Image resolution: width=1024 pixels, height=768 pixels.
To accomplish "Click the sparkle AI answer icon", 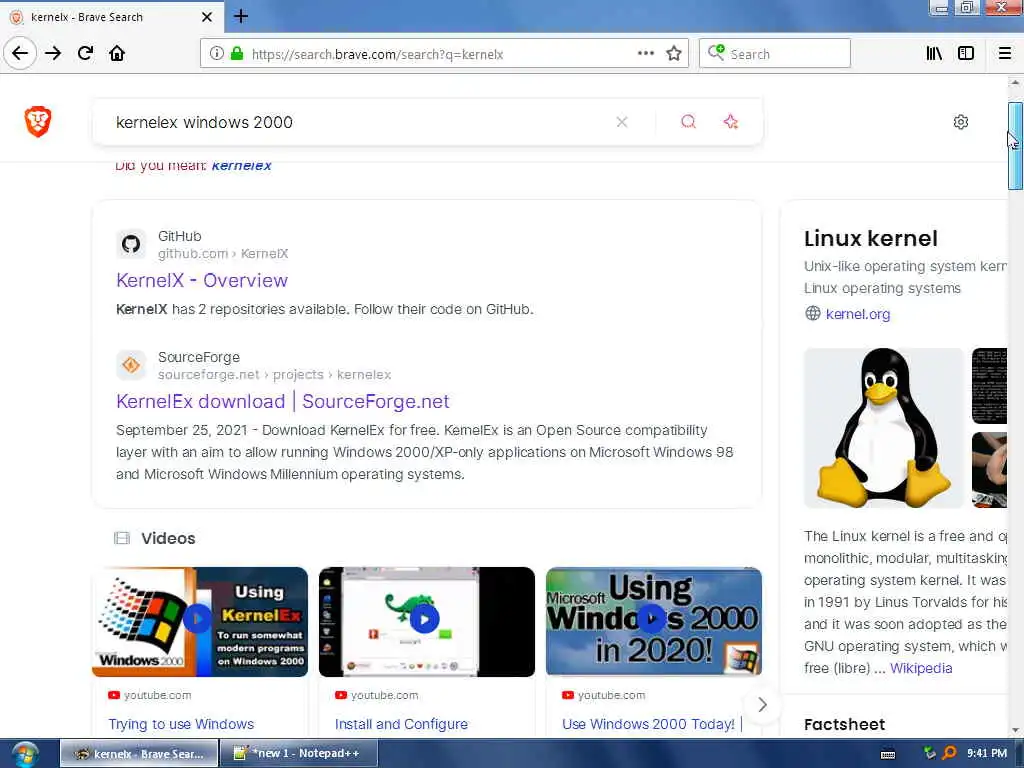I will click(x=731, y=122).
